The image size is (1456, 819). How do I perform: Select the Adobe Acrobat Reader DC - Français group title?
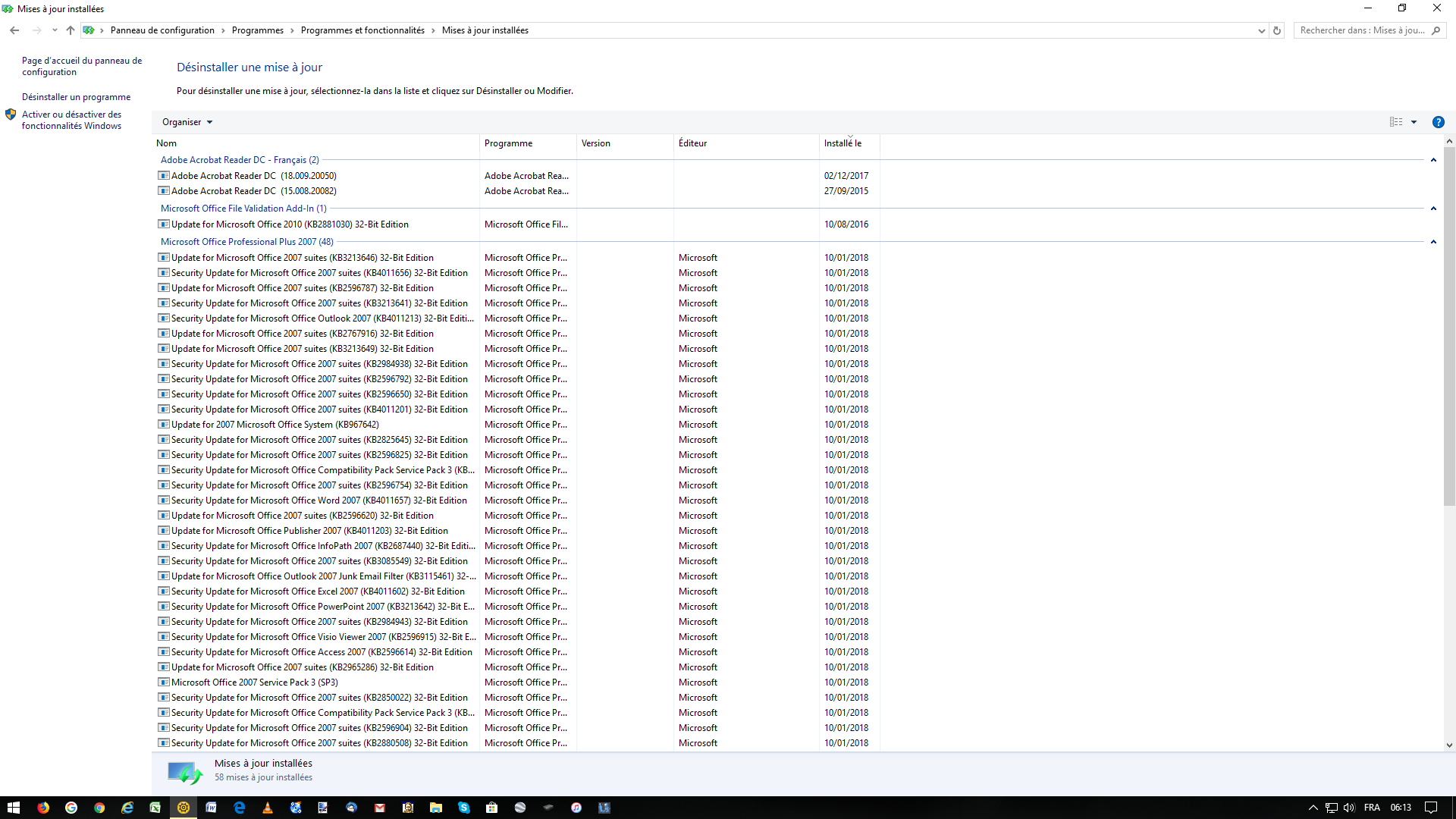pos(240,160)
